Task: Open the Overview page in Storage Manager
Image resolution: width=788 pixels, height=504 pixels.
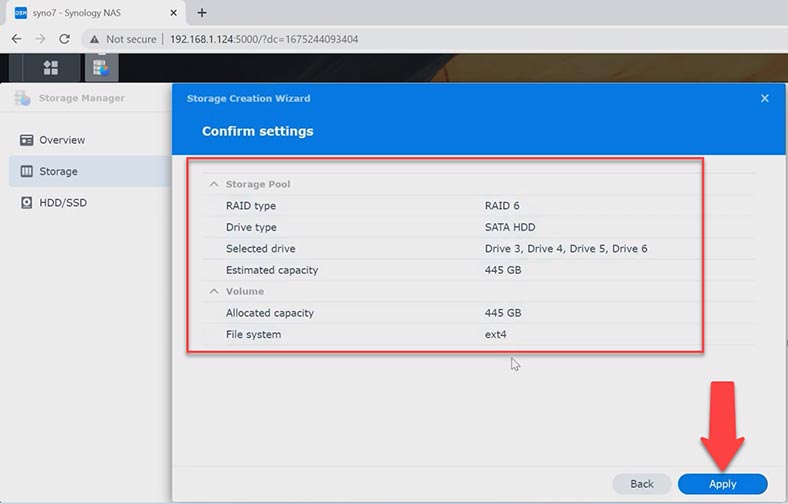Action: click(89, 140)
